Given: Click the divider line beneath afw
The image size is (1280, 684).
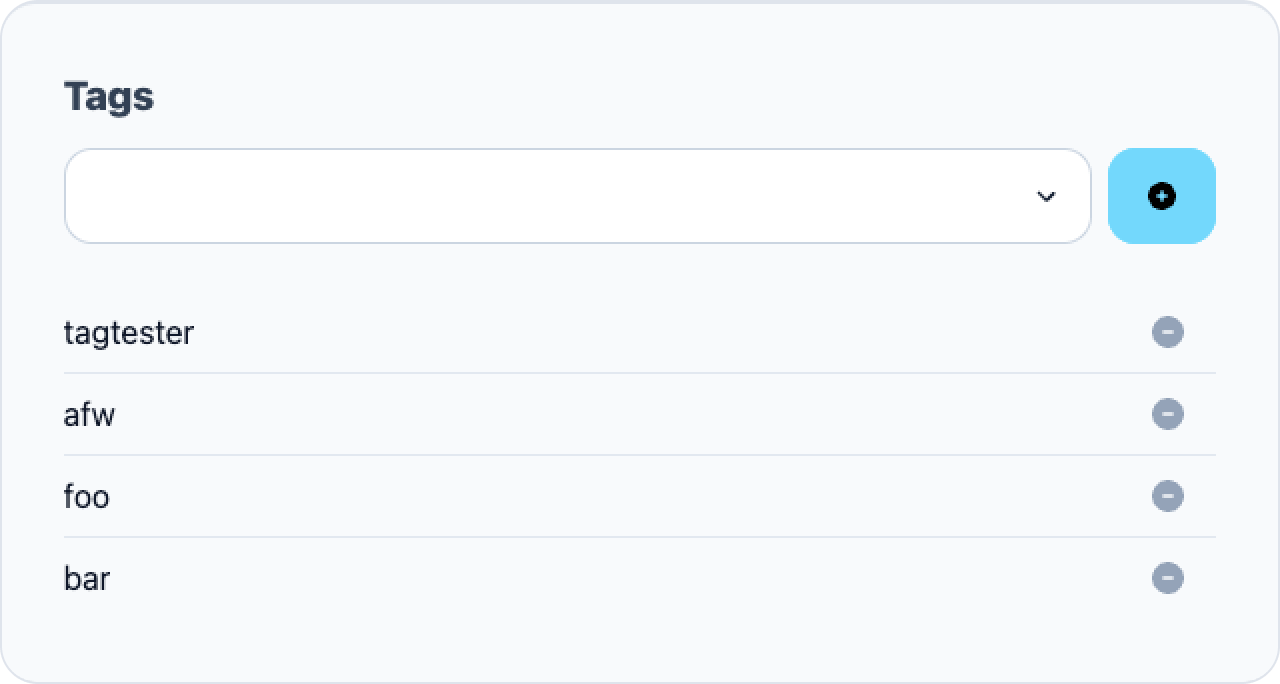Looking at the screenshot, I should click(640, 455).
